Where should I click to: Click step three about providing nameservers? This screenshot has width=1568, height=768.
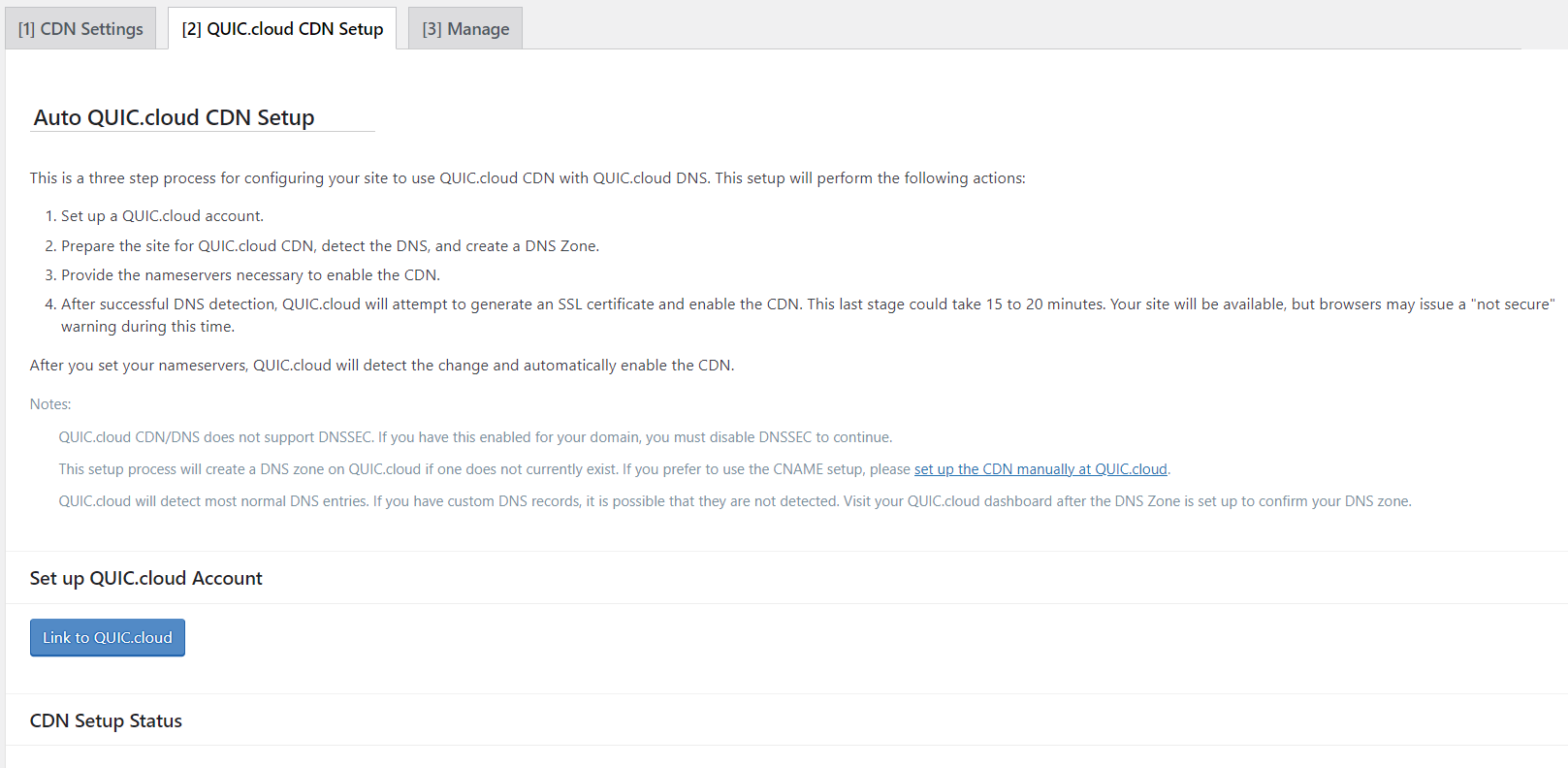click(250, 275)
